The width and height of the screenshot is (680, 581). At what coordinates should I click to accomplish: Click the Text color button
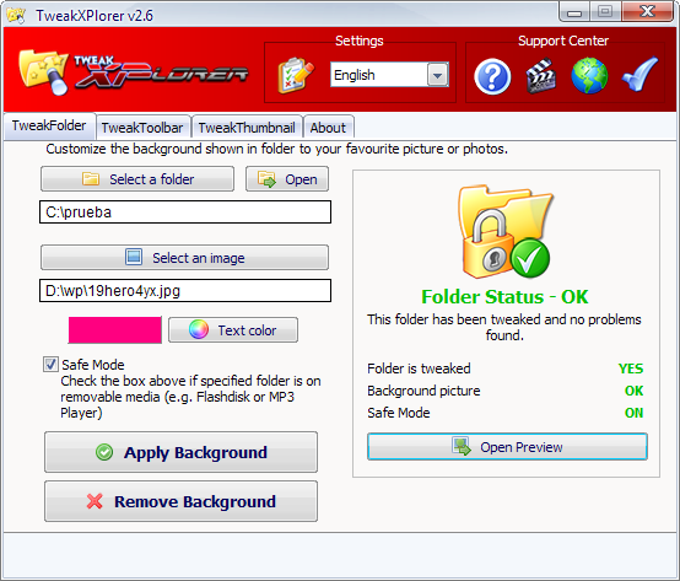[x=233, y=330]
